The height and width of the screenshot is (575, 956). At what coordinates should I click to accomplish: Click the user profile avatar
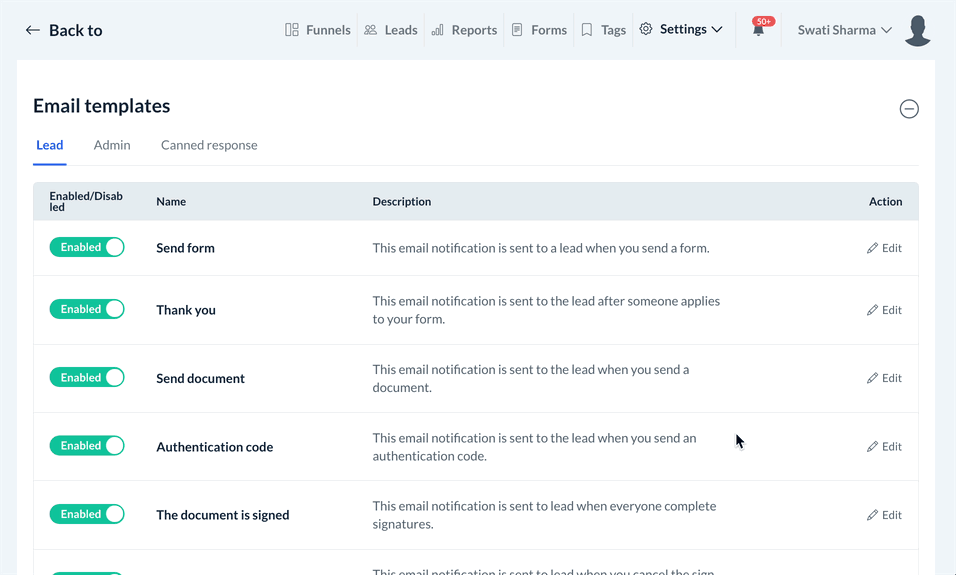pos(917,30)
